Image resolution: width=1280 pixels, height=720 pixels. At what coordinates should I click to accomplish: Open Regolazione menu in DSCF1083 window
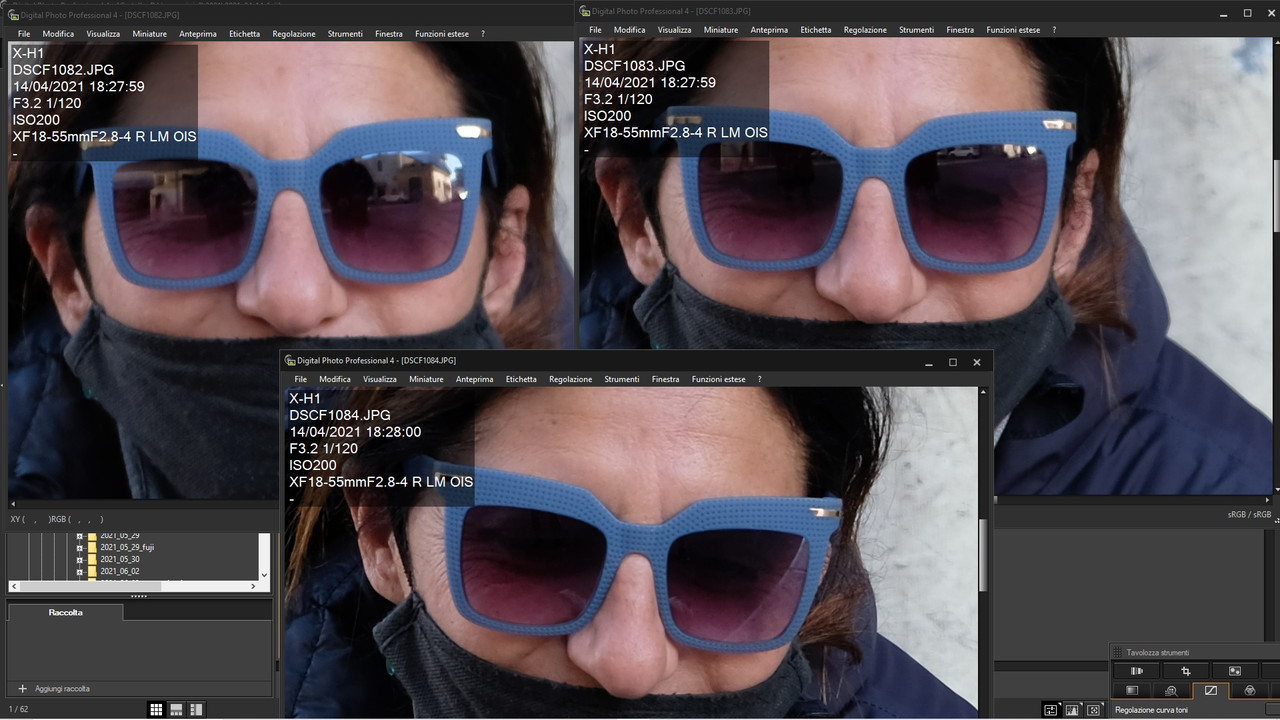coord(865,30)
